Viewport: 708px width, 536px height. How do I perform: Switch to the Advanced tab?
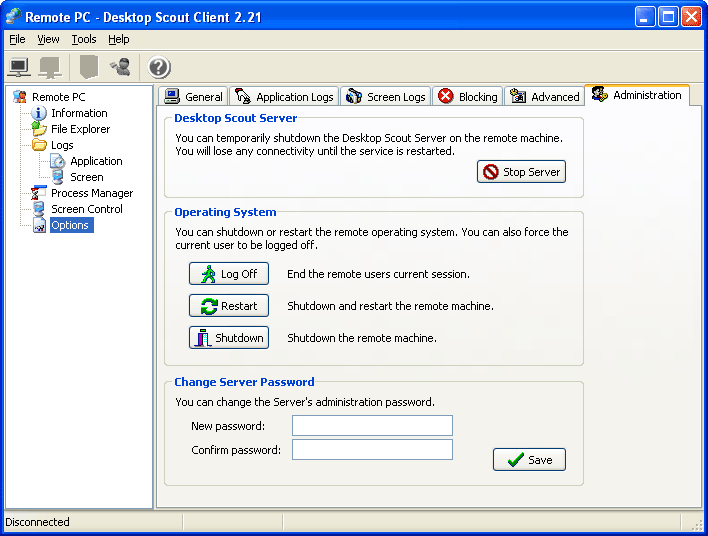click(544, 97)
